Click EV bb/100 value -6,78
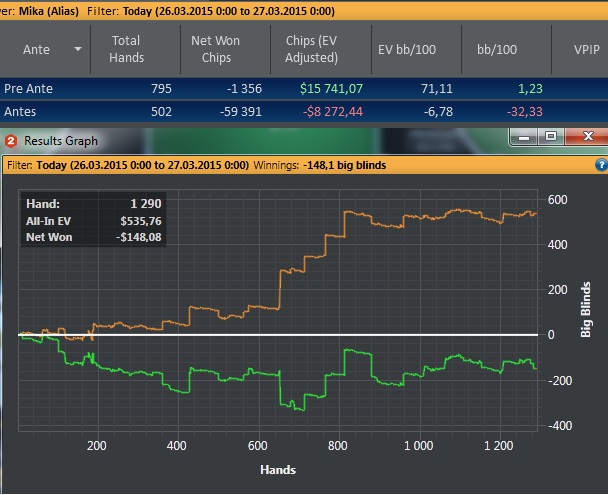The width and height of the screenshot is (608, 495). point(438,112)
